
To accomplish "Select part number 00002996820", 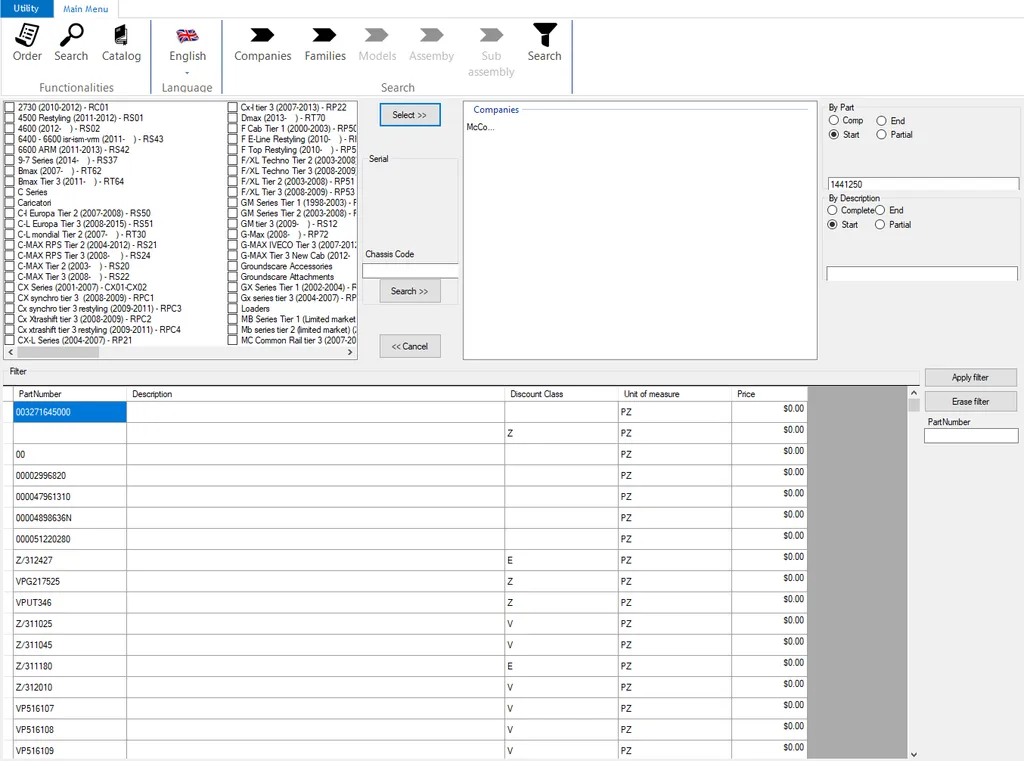I will (70, 476).
